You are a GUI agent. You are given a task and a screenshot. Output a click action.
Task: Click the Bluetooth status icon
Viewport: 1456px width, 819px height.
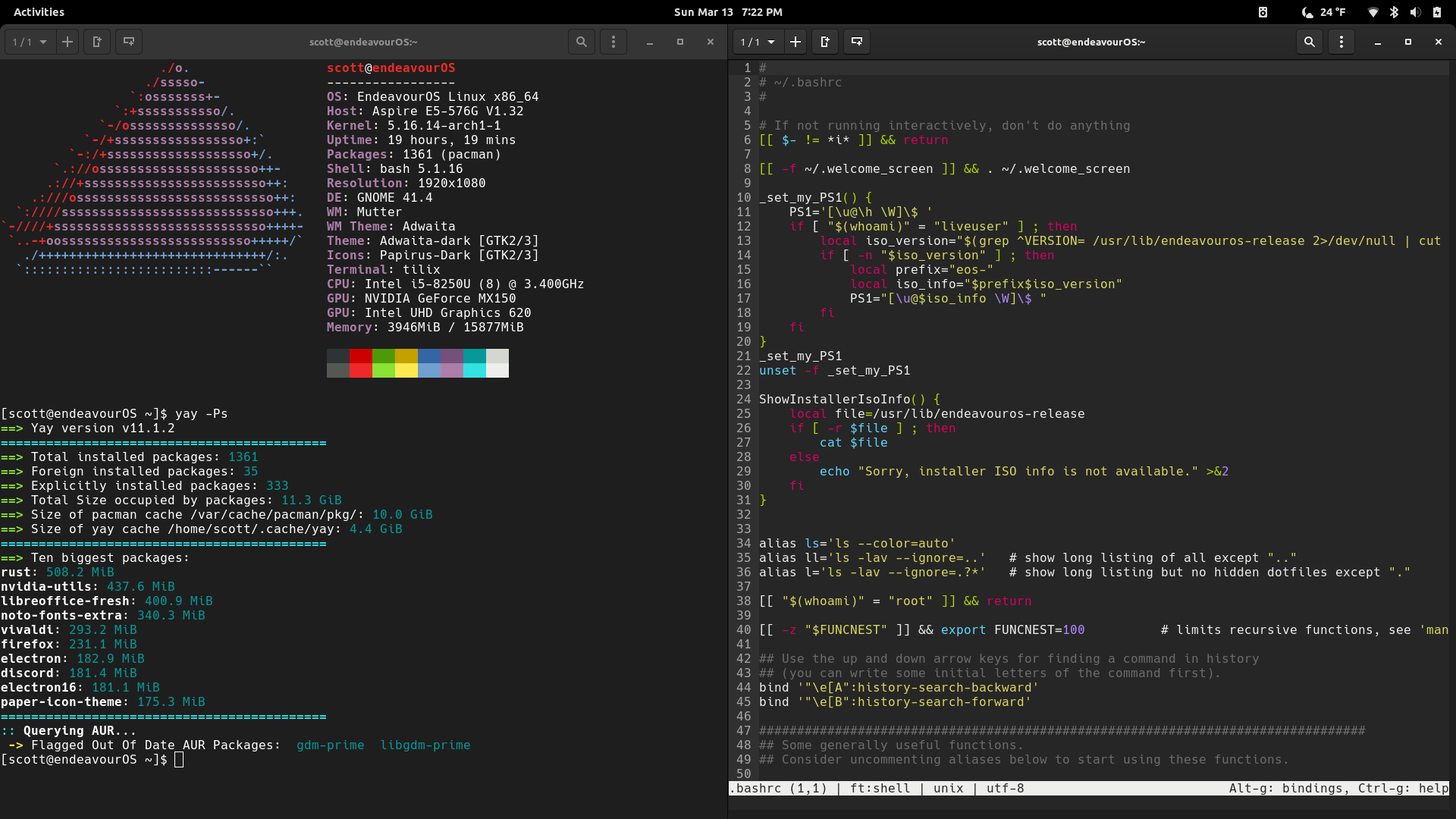[x=1394, y=12]
